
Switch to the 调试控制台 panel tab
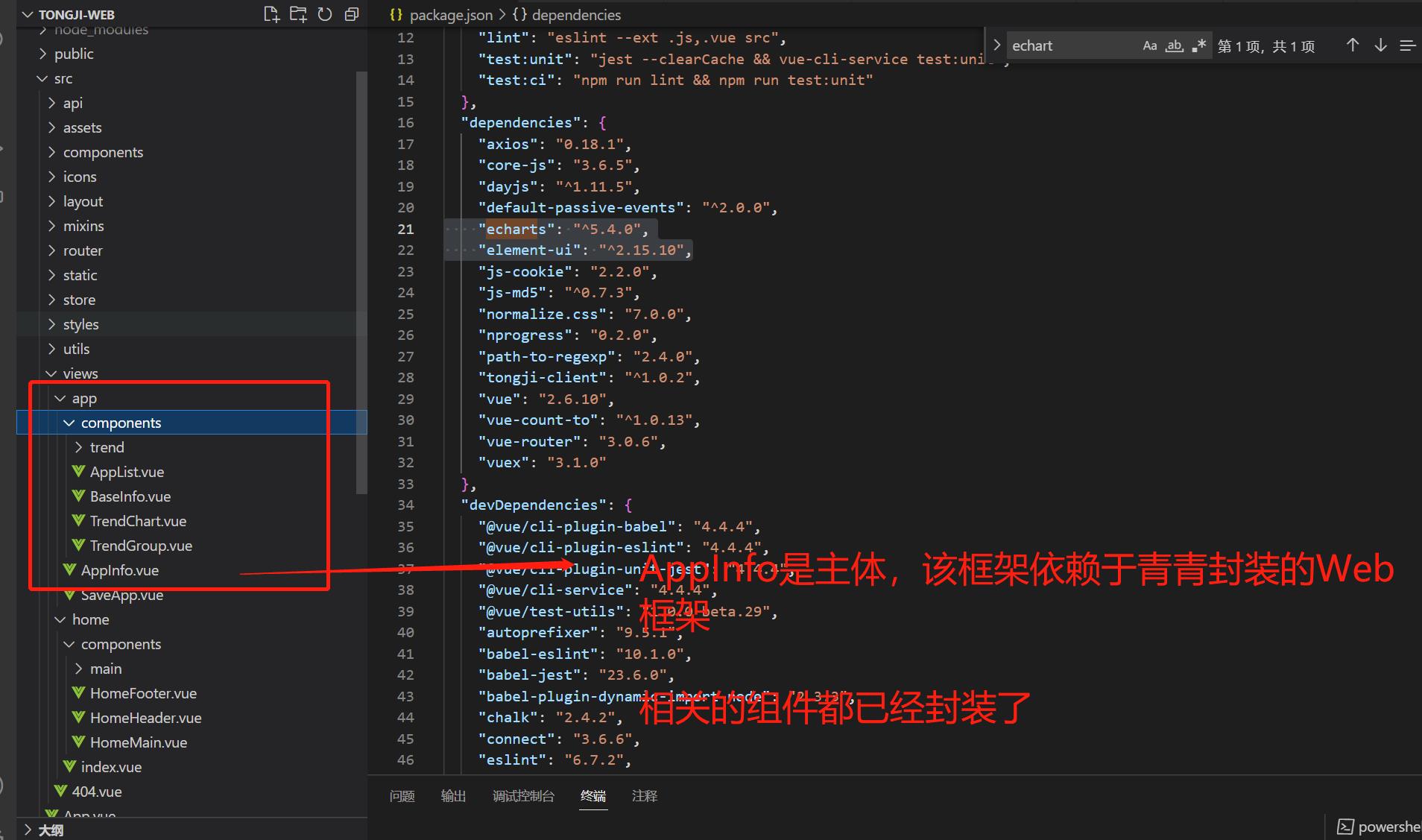(x=523, y=796)
